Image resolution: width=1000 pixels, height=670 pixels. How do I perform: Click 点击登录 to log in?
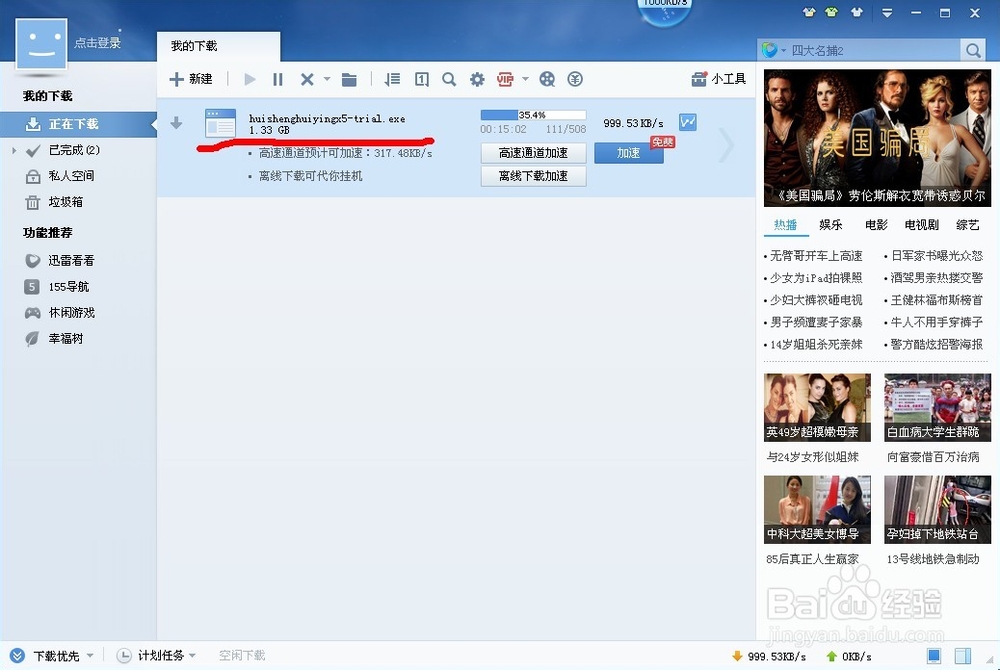tap(98, 43)
